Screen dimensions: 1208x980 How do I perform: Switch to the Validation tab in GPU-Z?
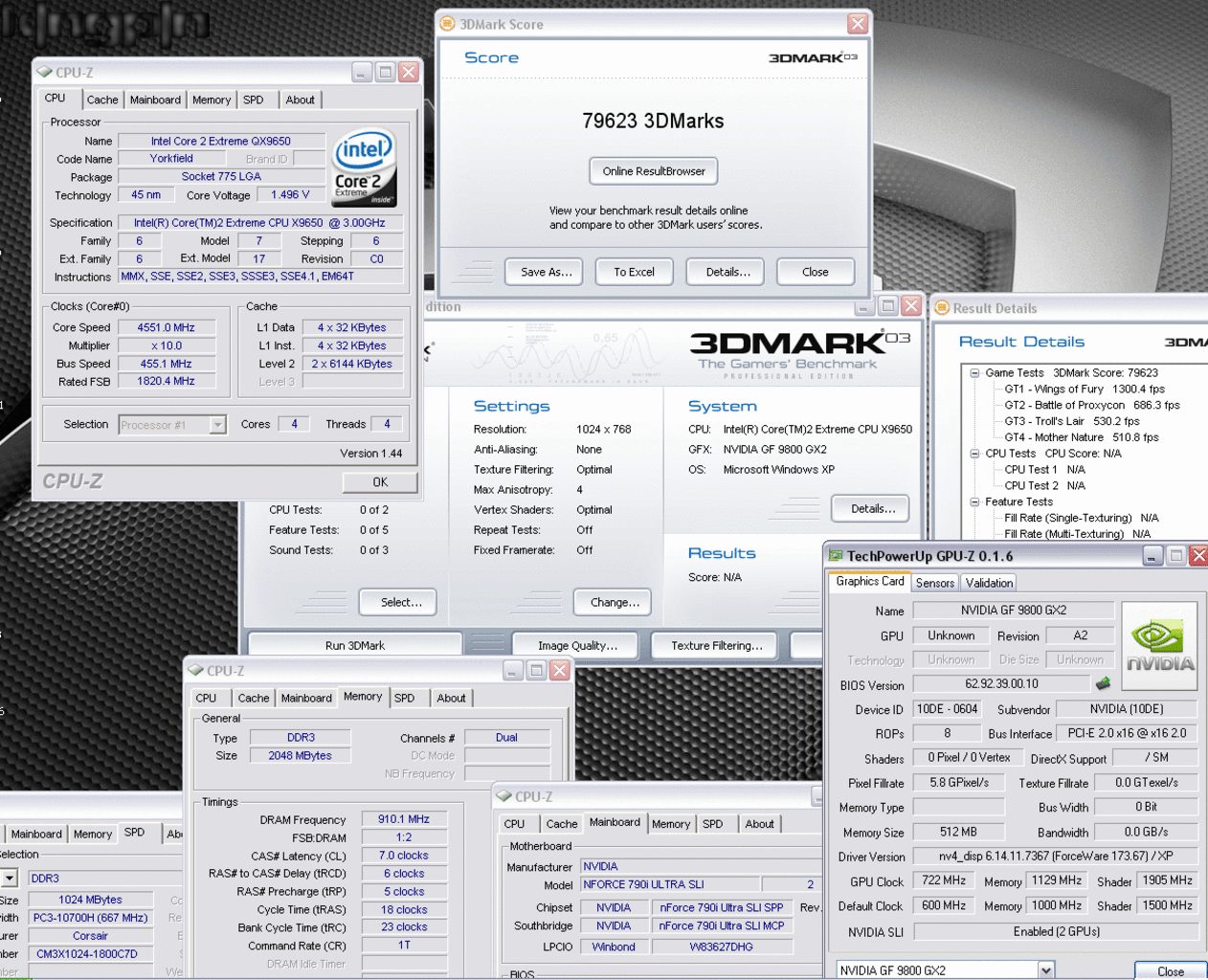pos(989,583)
